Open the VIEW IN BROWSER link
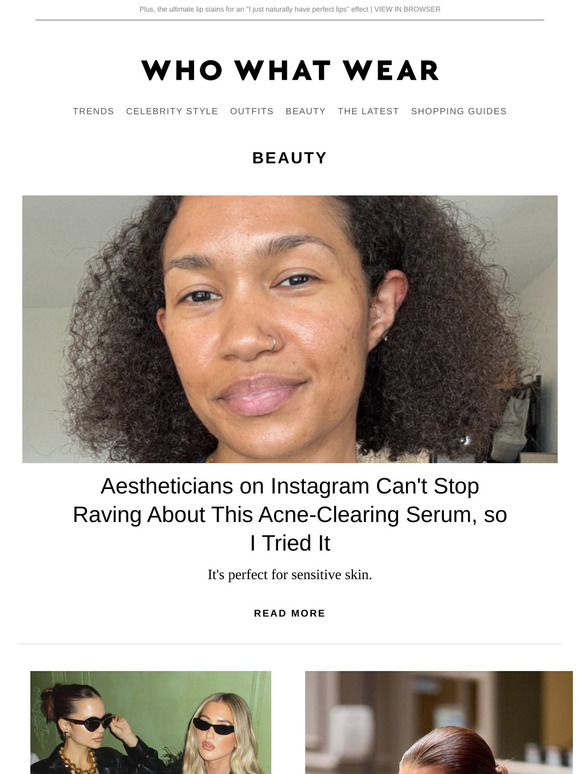This screenshot has width=580, height=774. [407, 9]
